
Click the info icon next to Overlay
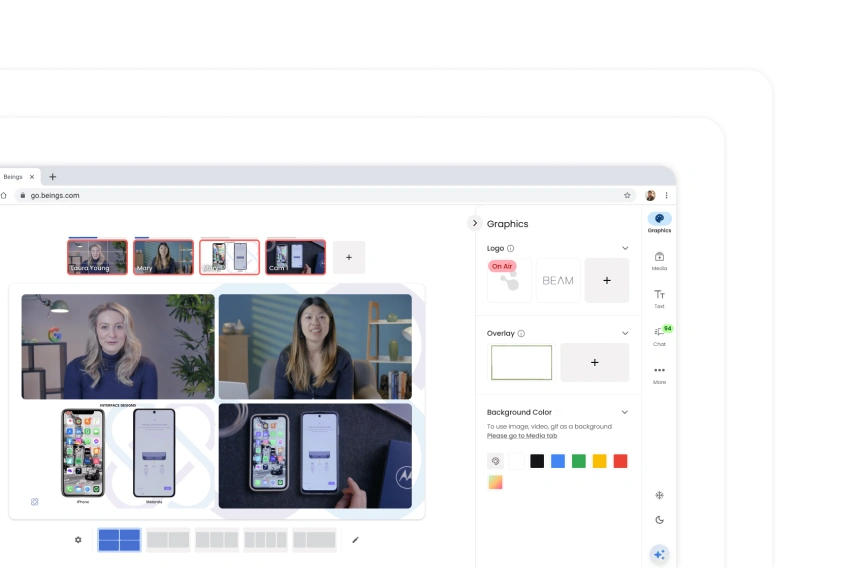[x=521, y=333]
